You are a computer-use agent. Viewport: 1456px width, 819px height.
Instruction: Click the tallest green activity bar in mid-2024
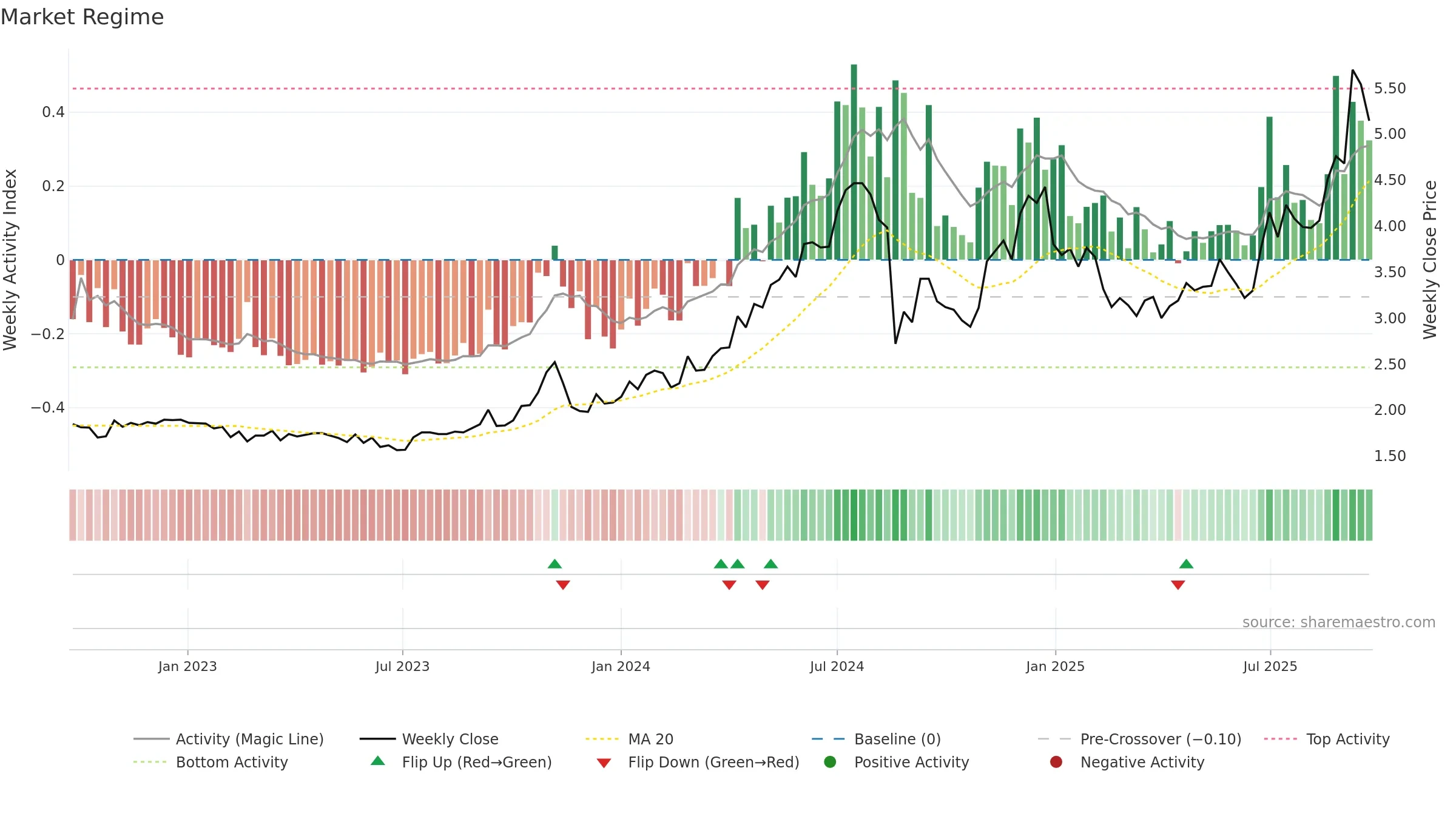[x=854, y=162]
